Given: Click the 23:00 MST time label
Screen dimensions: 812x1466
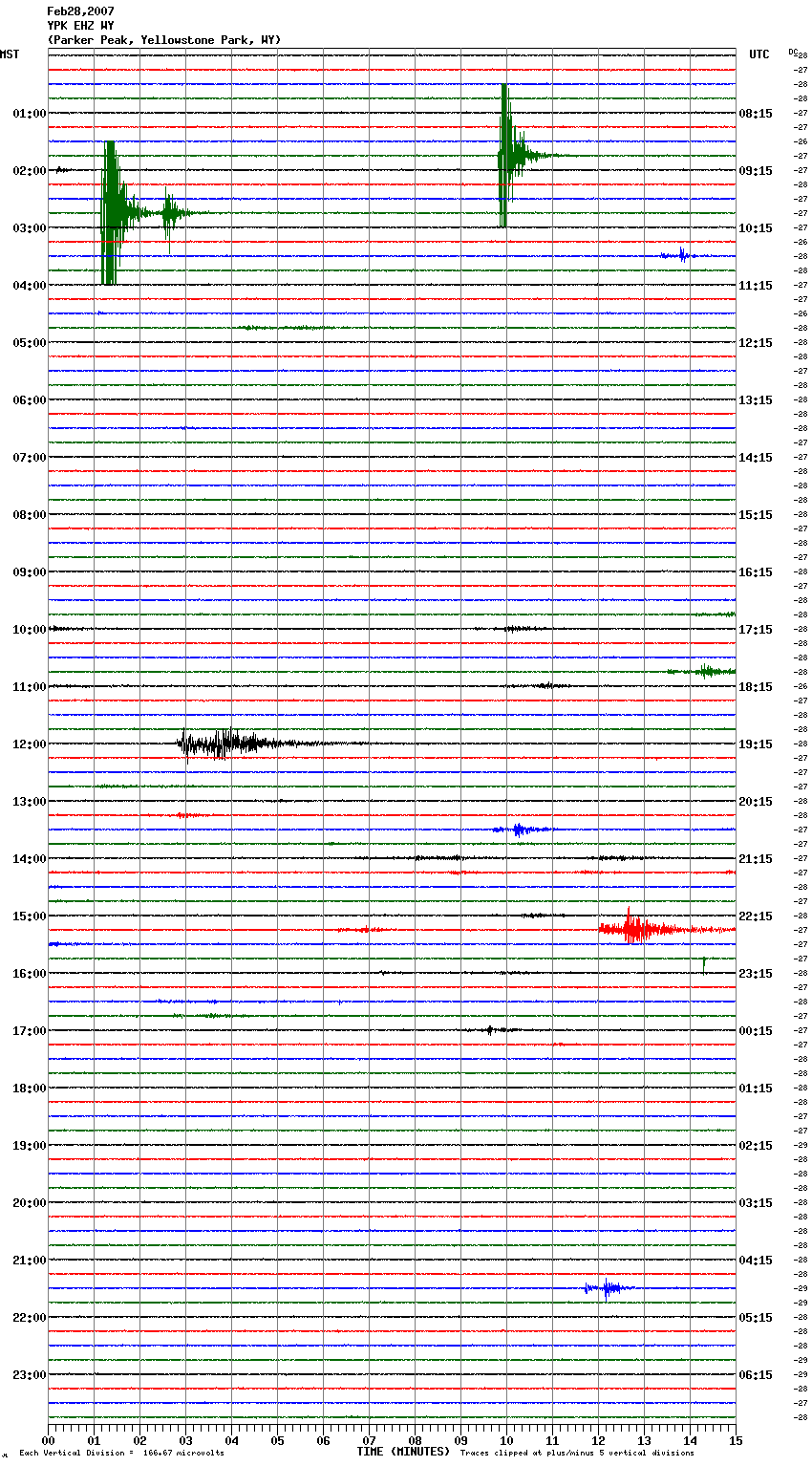Looking at the screenshot, I should (x=30, y=1375).
